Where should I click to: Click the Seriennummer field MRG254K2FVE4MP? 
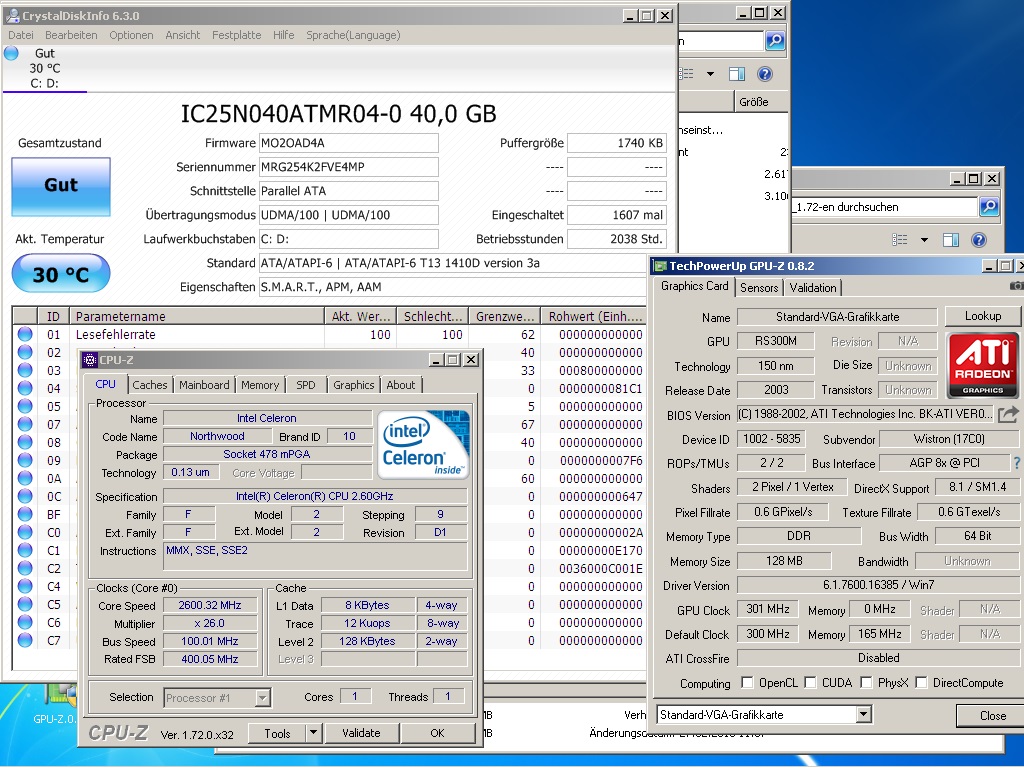(x=349, y=167)
